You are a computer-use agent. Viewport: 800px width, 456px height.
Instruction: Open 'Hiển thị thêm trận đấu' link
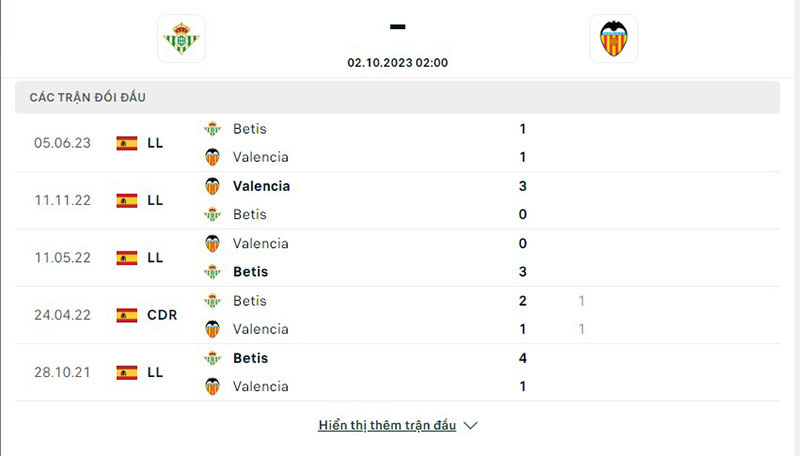coord(387,425)
